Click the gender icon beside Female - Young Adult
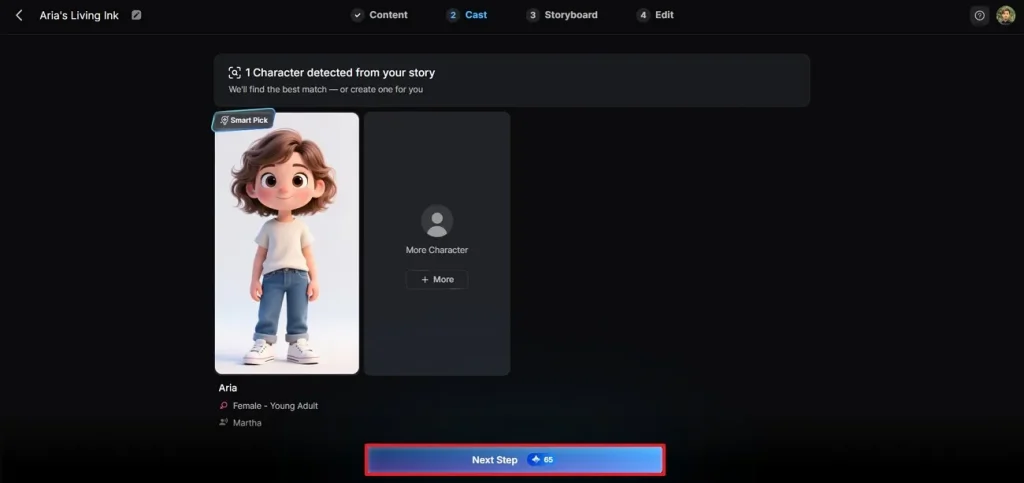The image size is (1024, 483). pos(223,406)
